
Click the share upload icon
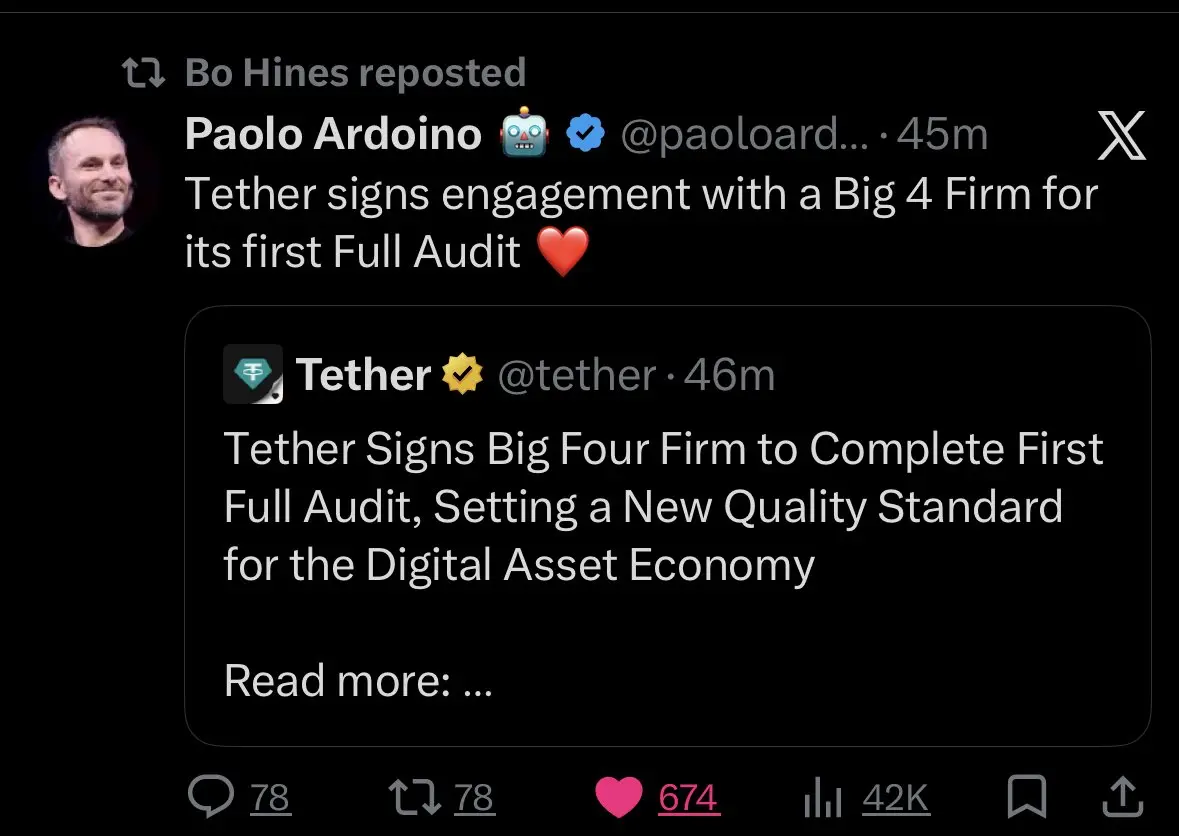coord(1122,797)
